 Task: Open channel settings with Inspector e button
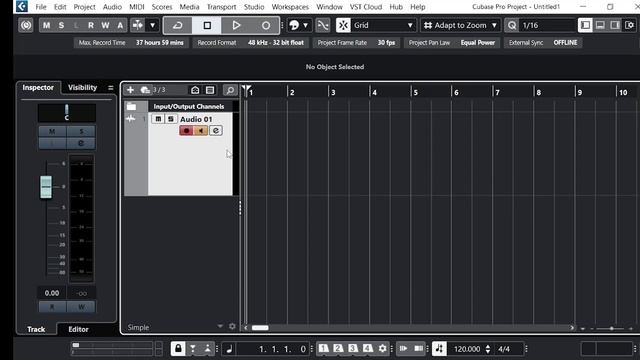click(81, 143)
